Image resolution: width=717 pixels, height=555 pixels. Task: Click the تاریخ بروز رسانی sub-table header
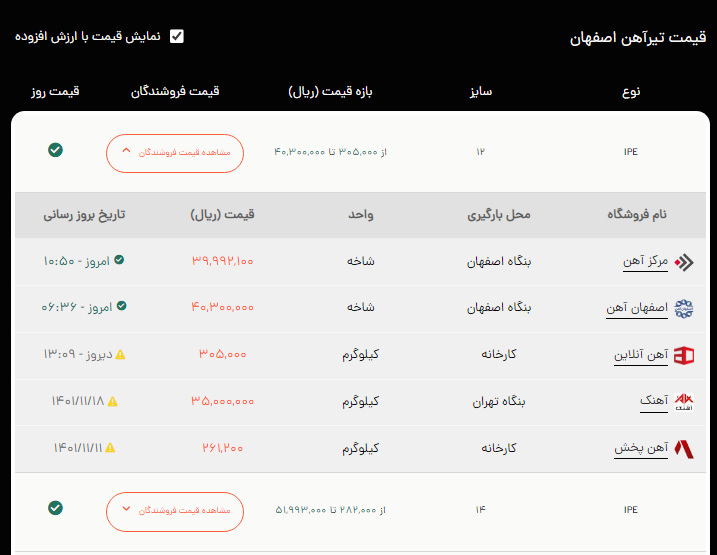point(84,214)
